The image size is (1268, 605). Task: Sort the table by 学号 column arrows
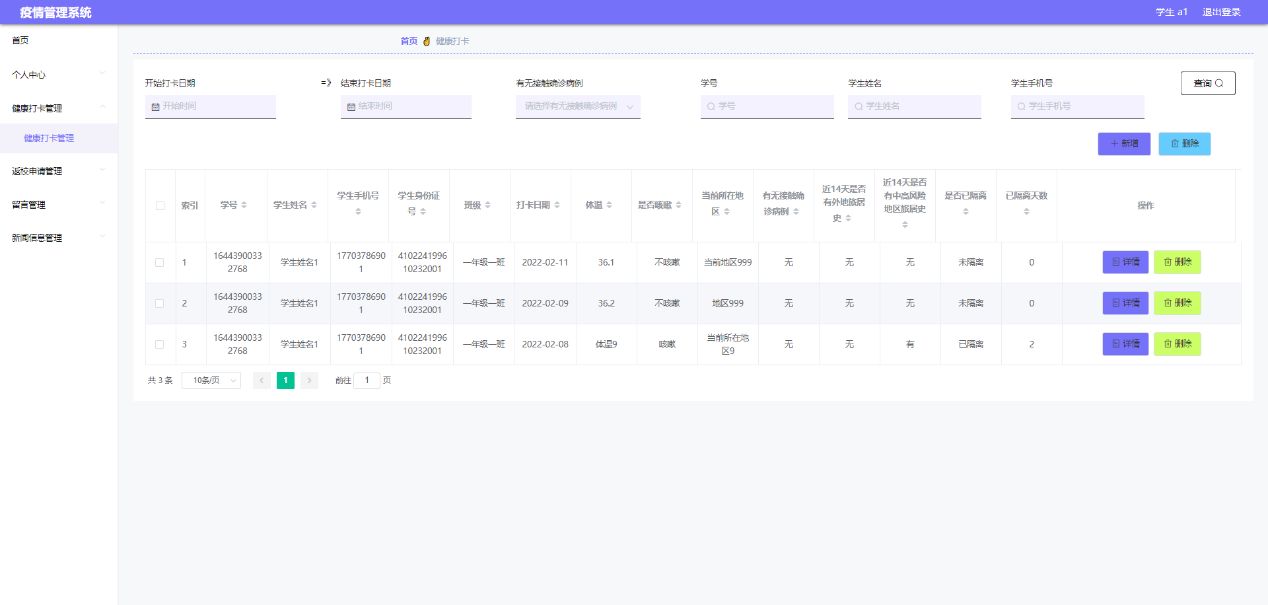[x=245, y=205]
